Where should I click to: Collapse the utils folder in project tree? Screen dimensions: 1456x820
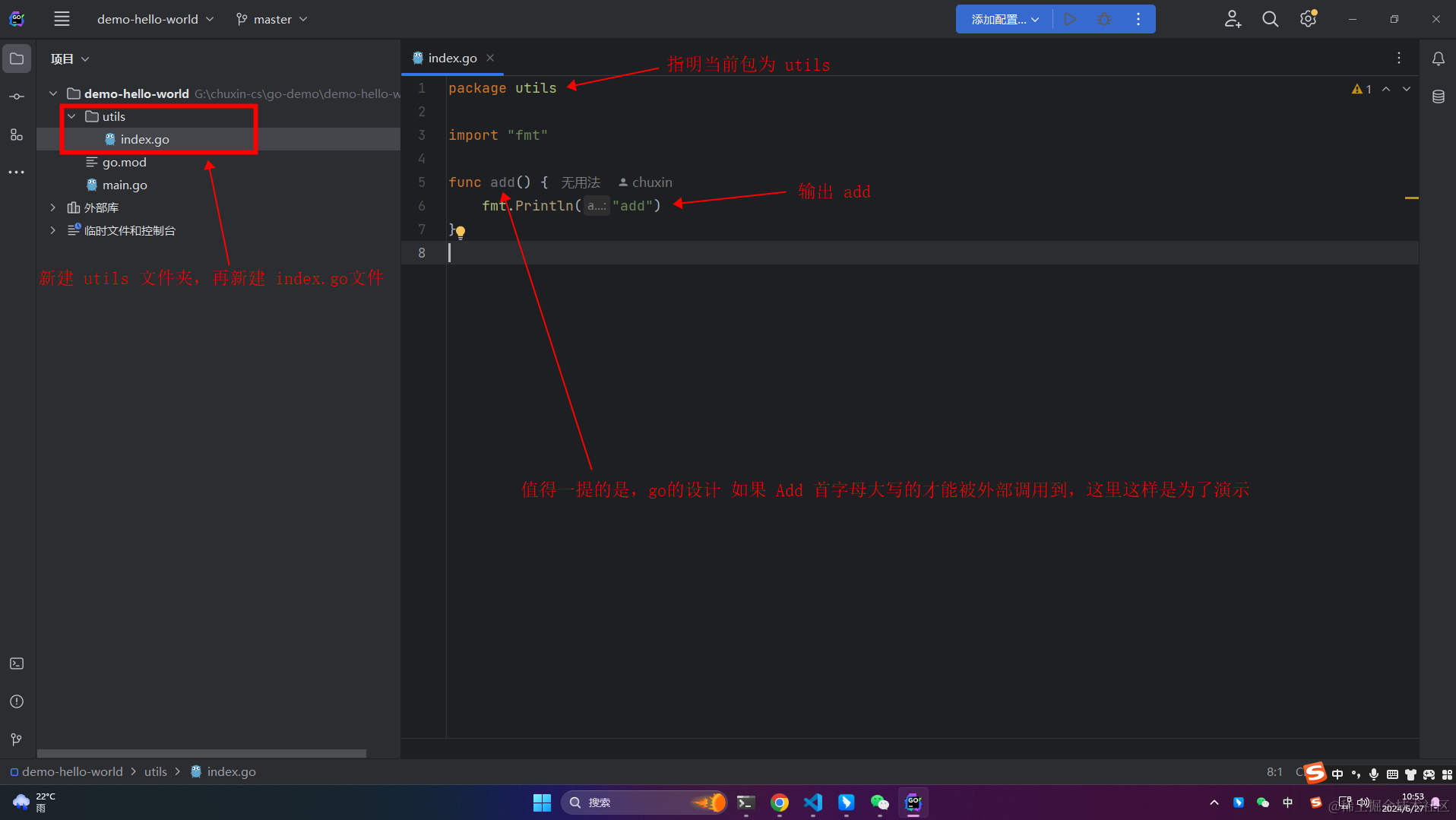click(x=71, y=116)
